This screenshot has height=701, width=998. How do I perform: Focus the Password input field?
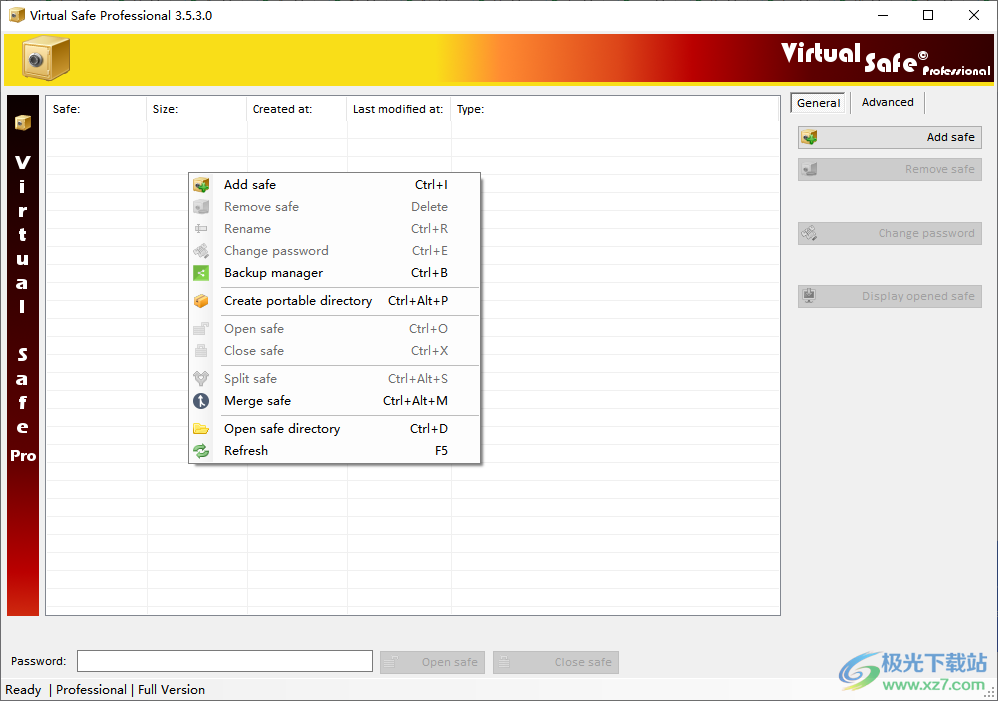click(x=225, y=661)
